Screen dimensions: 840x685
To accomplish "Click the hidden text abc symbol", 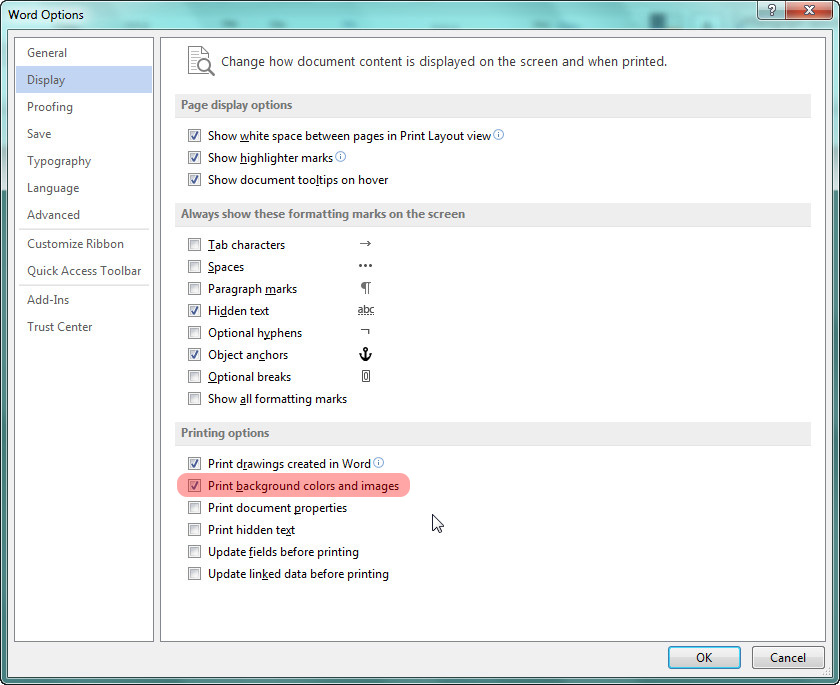I will pos(366,310).
